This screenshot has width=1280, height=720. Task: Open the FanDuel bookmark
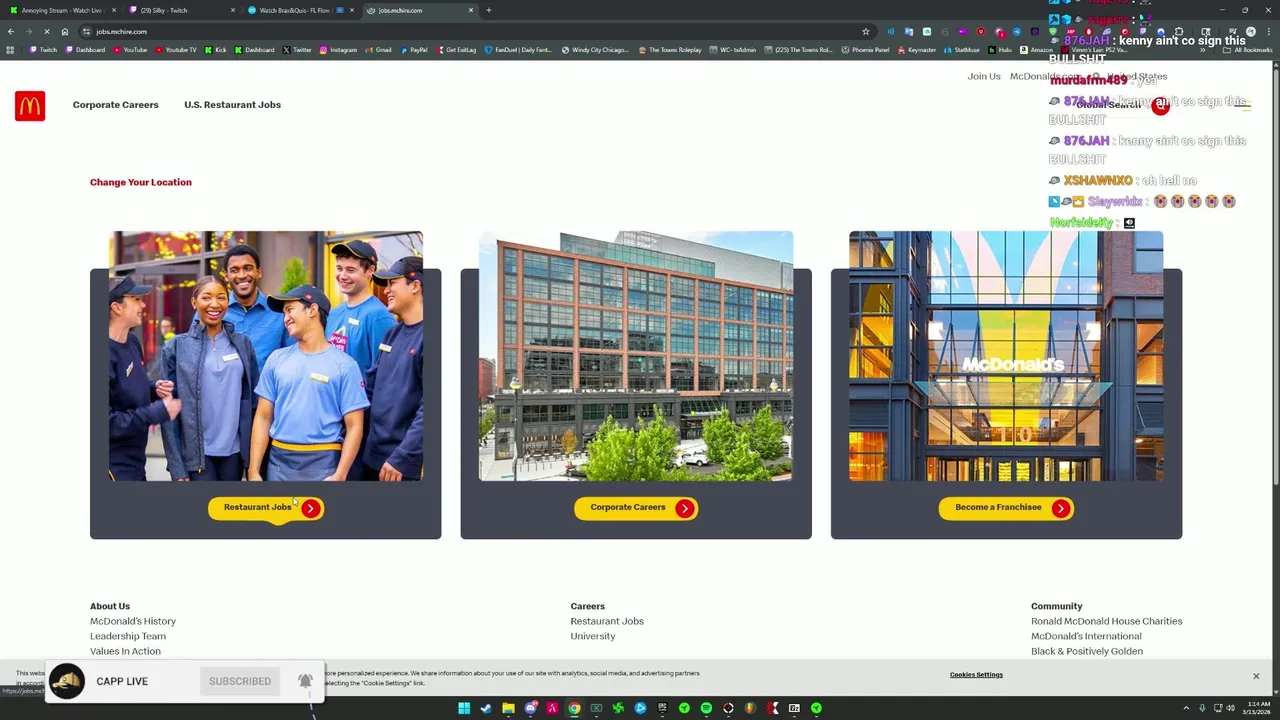tap(517, 50)
